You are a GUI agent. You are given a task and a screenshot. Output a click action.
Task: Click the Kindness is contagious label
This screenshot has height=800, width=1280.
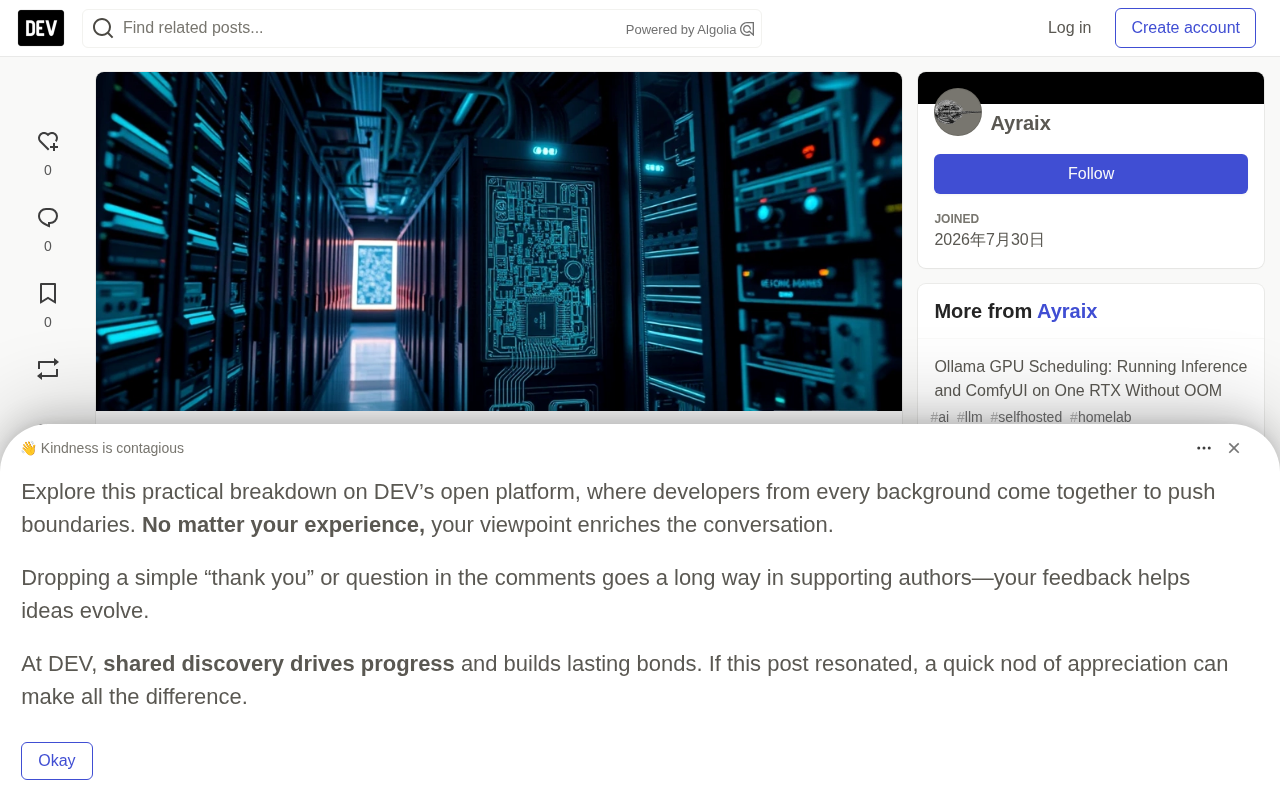(112, 448)
